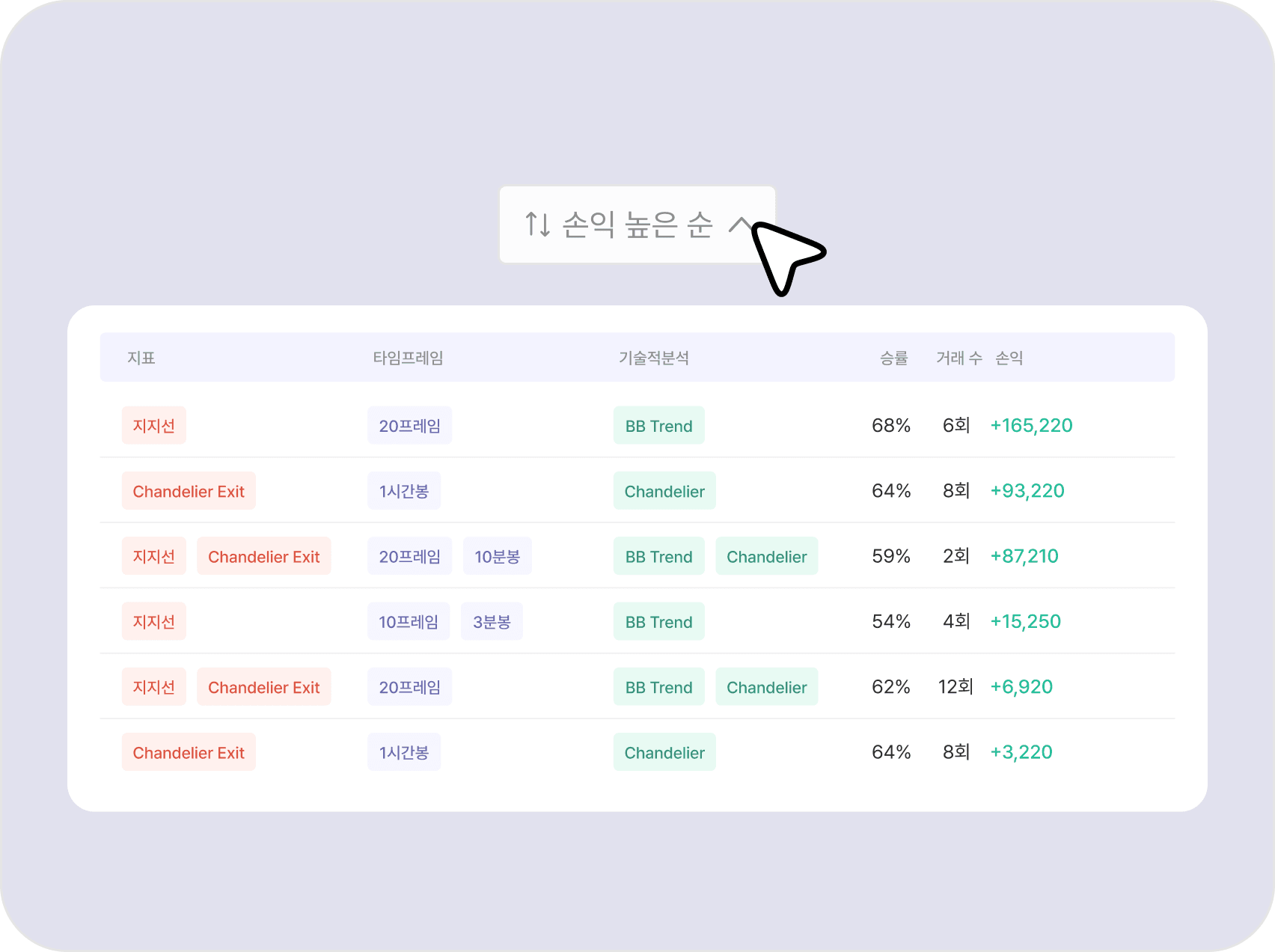Screen dimensions: 1275x952
Task: Click BB Trend tag in first row
Action: [x=658, y=425]
